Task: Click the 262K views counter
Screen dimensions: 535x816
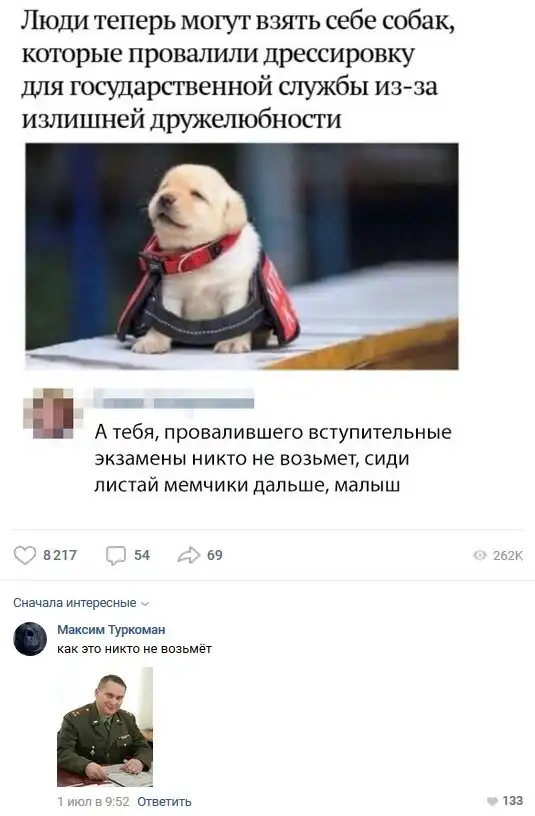Action: pos(507,556)
